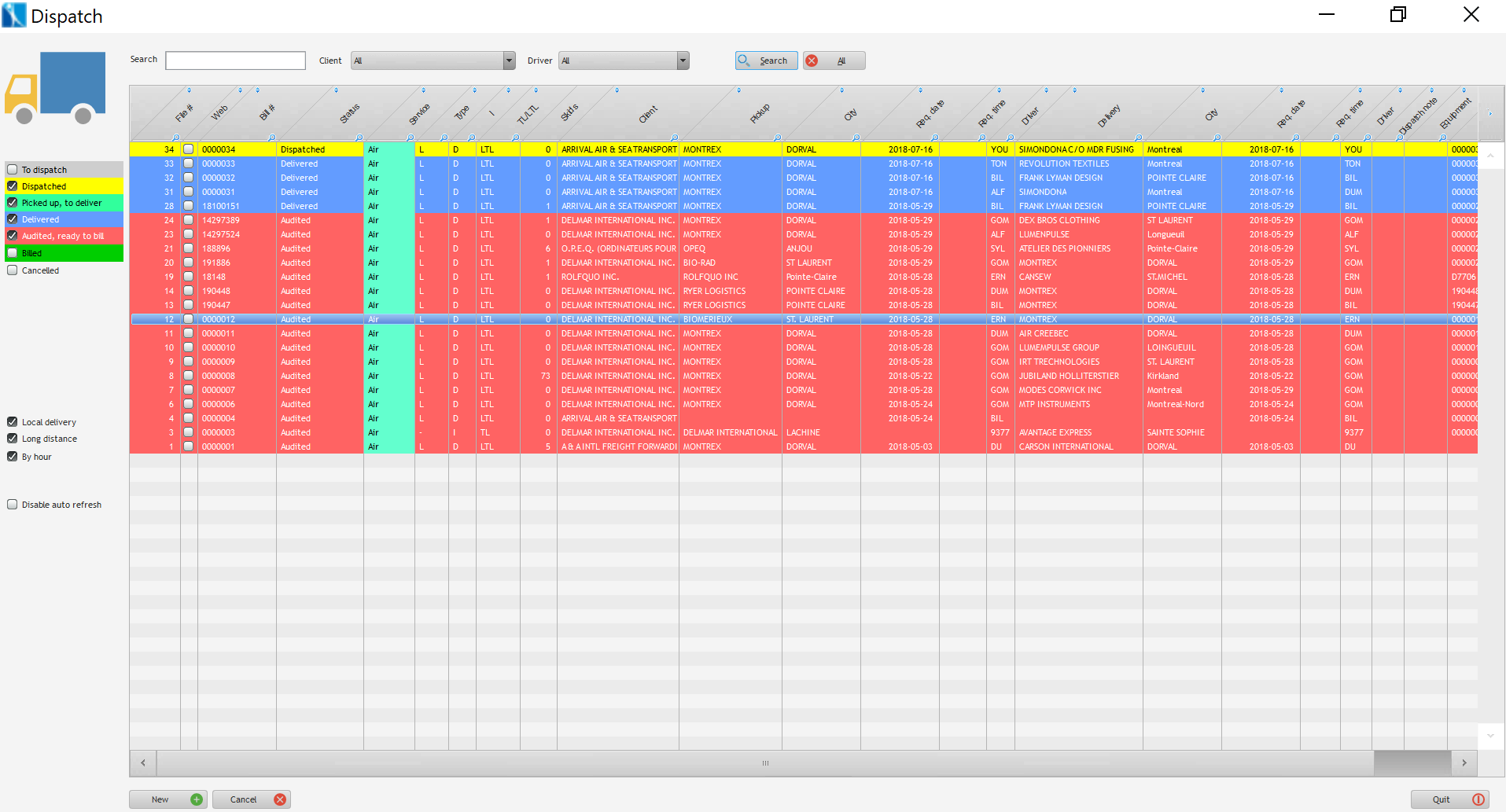Tick the checkbox on row 14297389

click(x=189, y=220)
